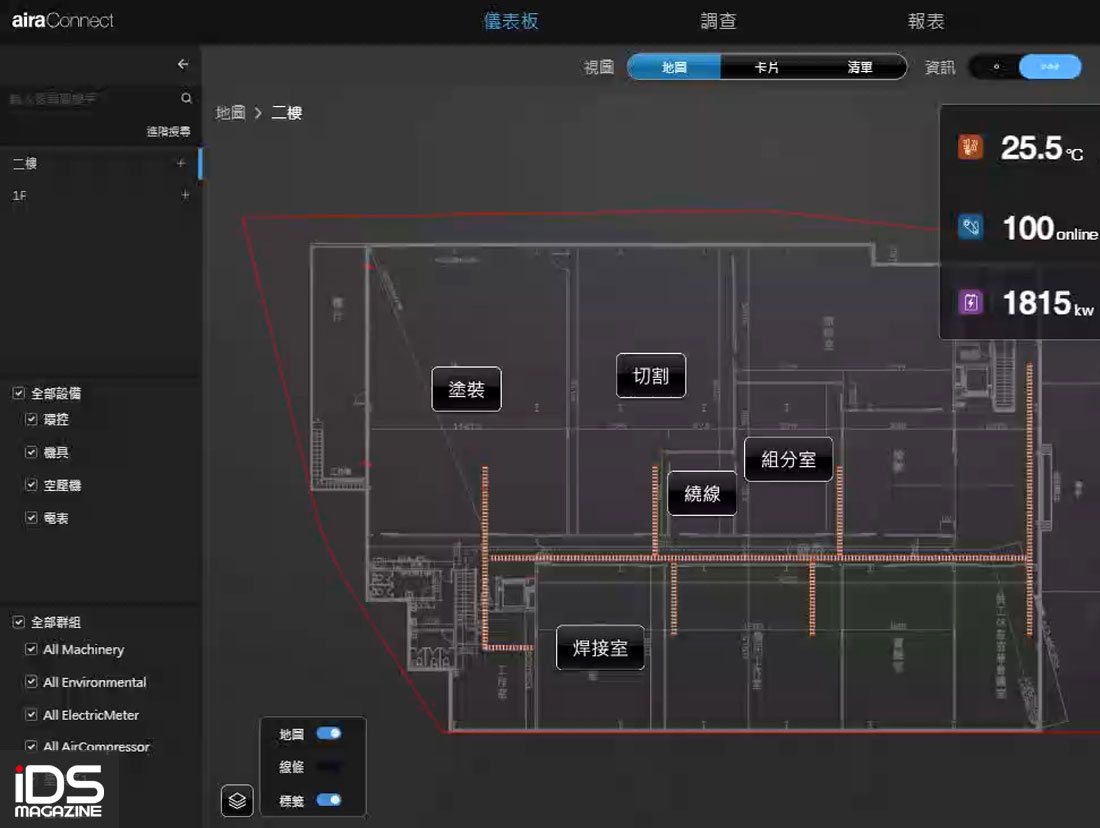Click the 切割 area label on map

click(651, 375)
